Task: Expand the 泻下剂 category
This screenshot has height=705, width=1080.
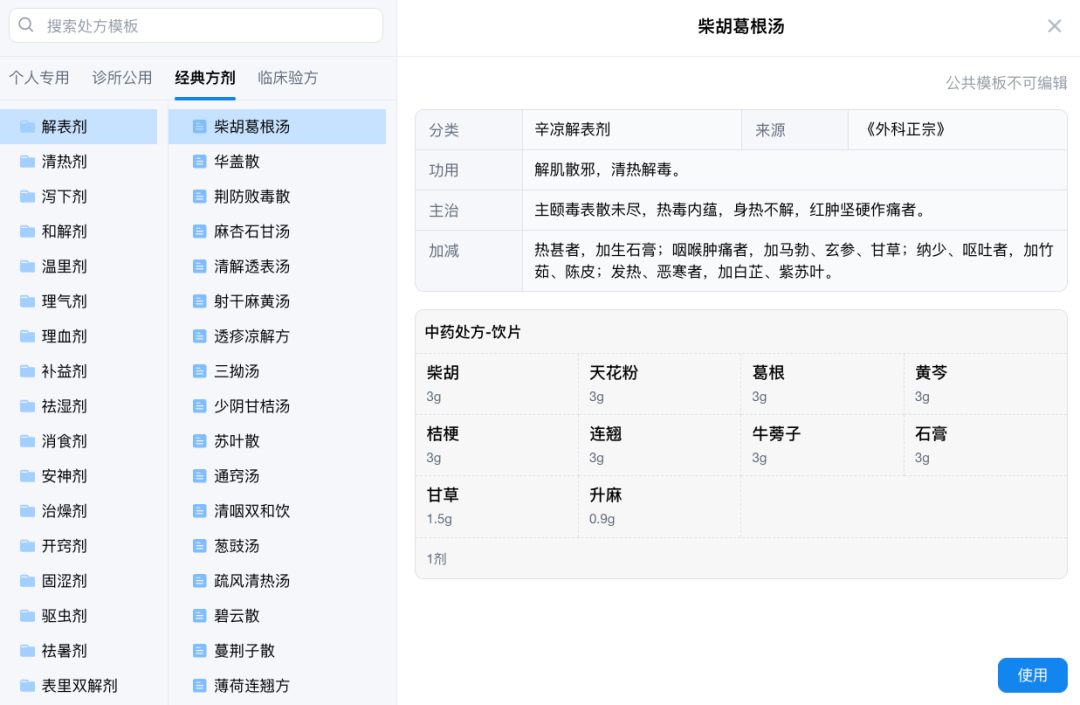Action: [64, 197]
